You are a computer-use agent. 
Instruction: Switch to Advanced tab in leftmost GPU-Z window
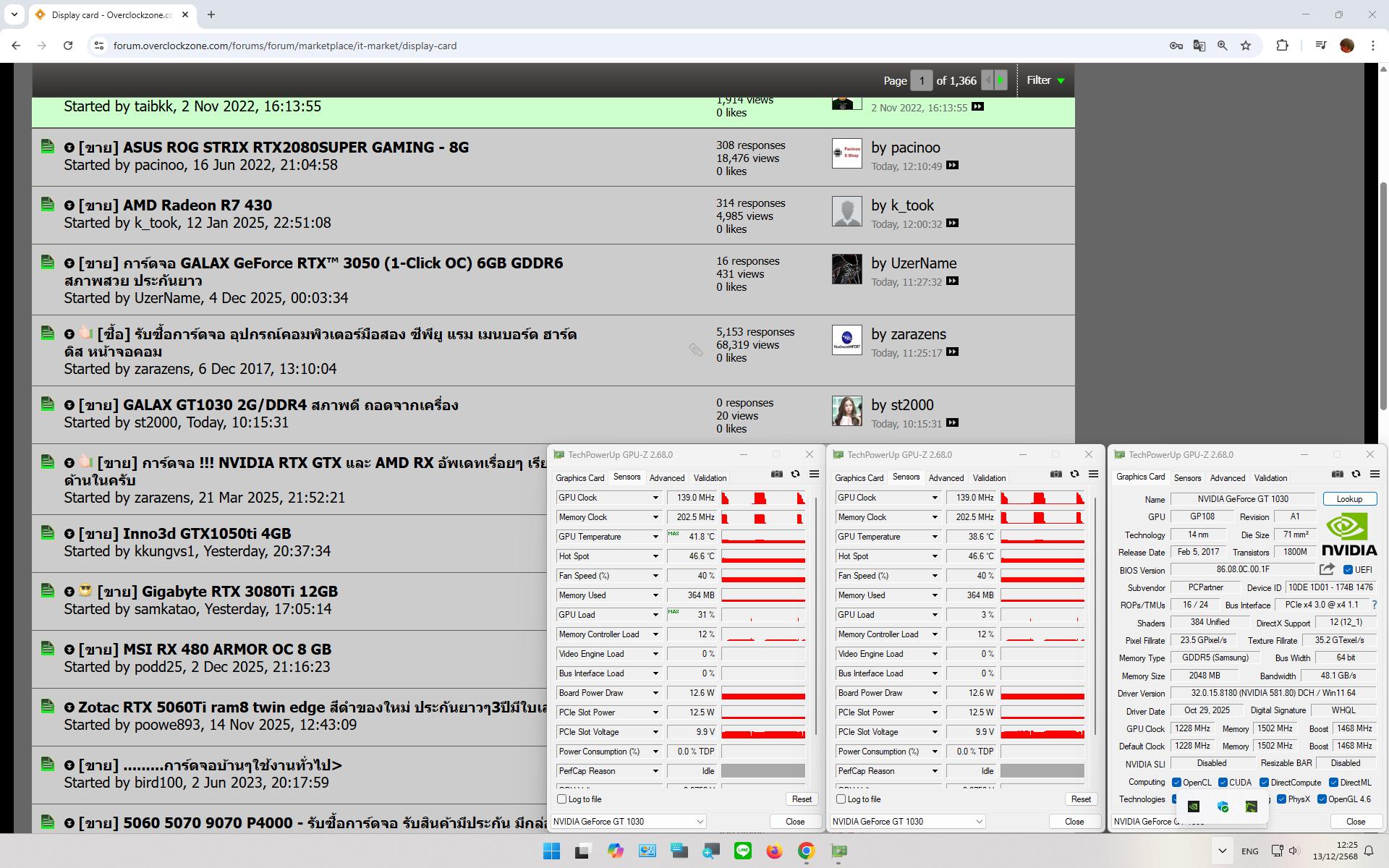pos(666,477)
